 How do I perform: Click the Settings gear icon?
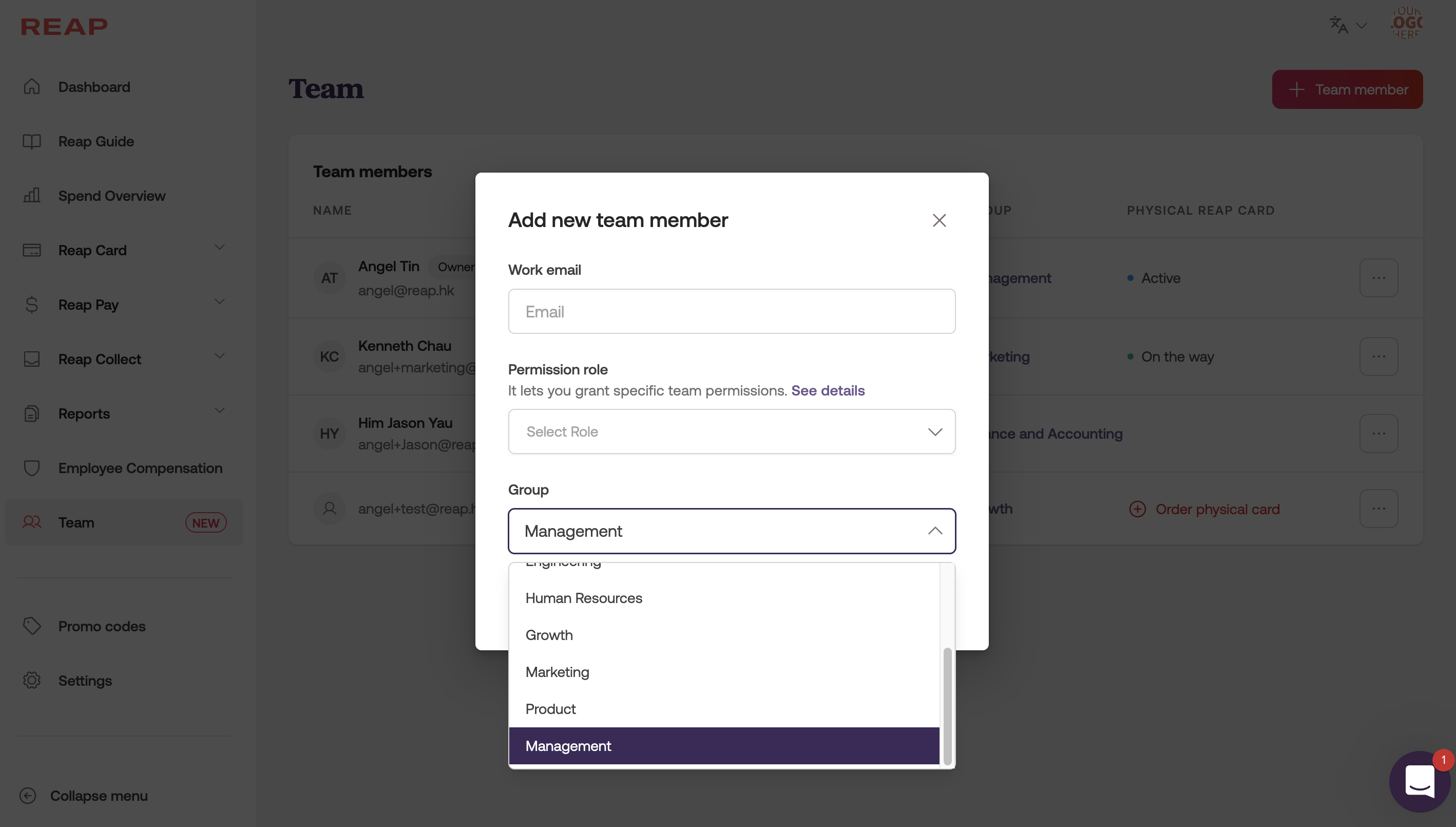pos(32,680)
